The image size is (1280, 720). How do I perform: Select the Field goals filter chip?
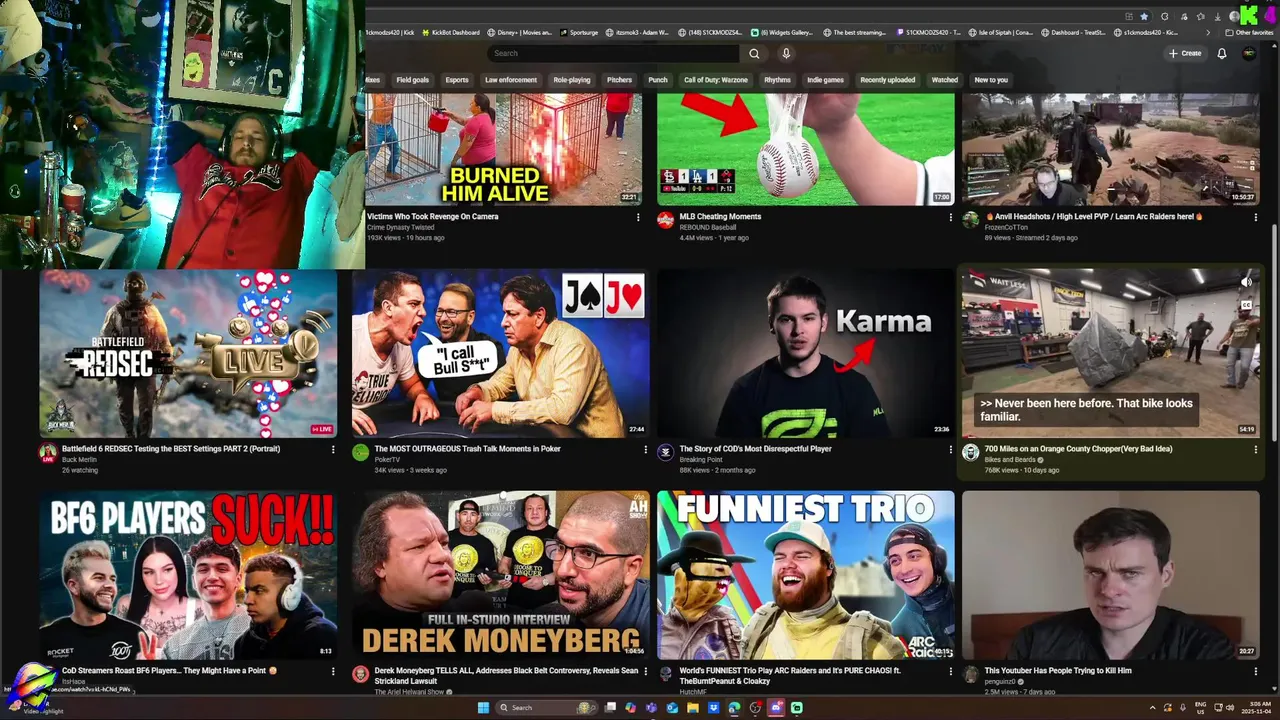tap(412, 80)
